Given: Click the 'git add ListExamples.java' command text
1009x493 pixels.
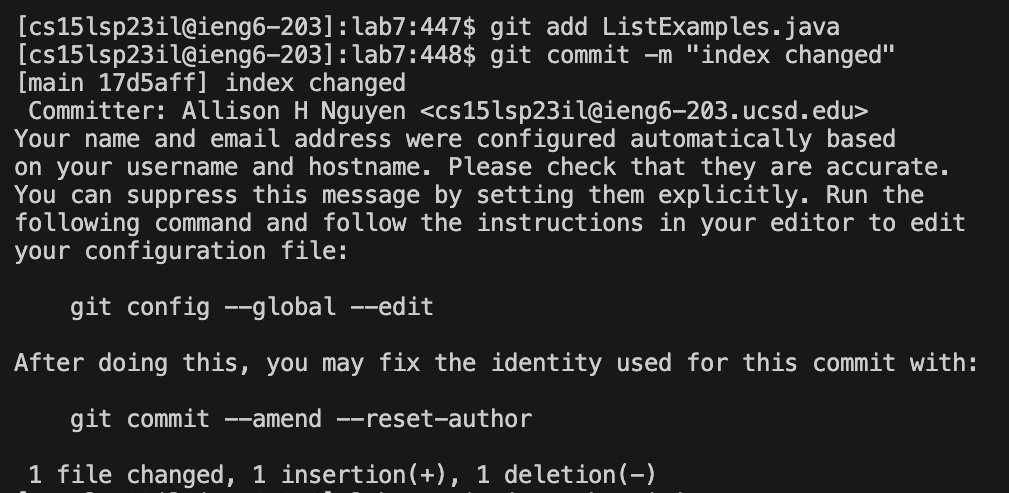Looking at the screenshot, I should 665,27.
